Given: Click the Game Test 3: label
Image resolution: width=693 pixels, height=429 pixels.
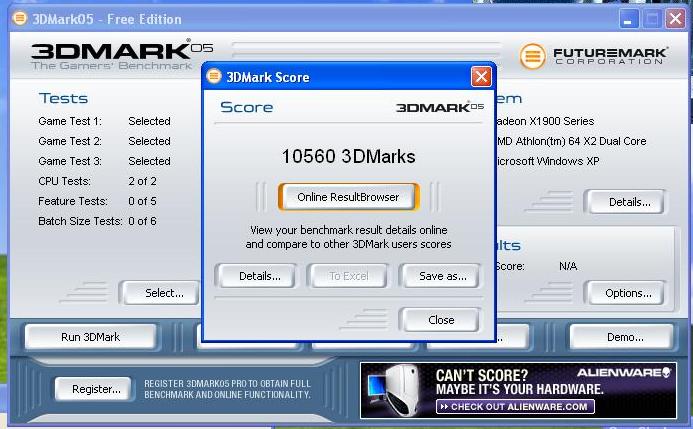Looking at the screenshot, I should click(70, 161).
